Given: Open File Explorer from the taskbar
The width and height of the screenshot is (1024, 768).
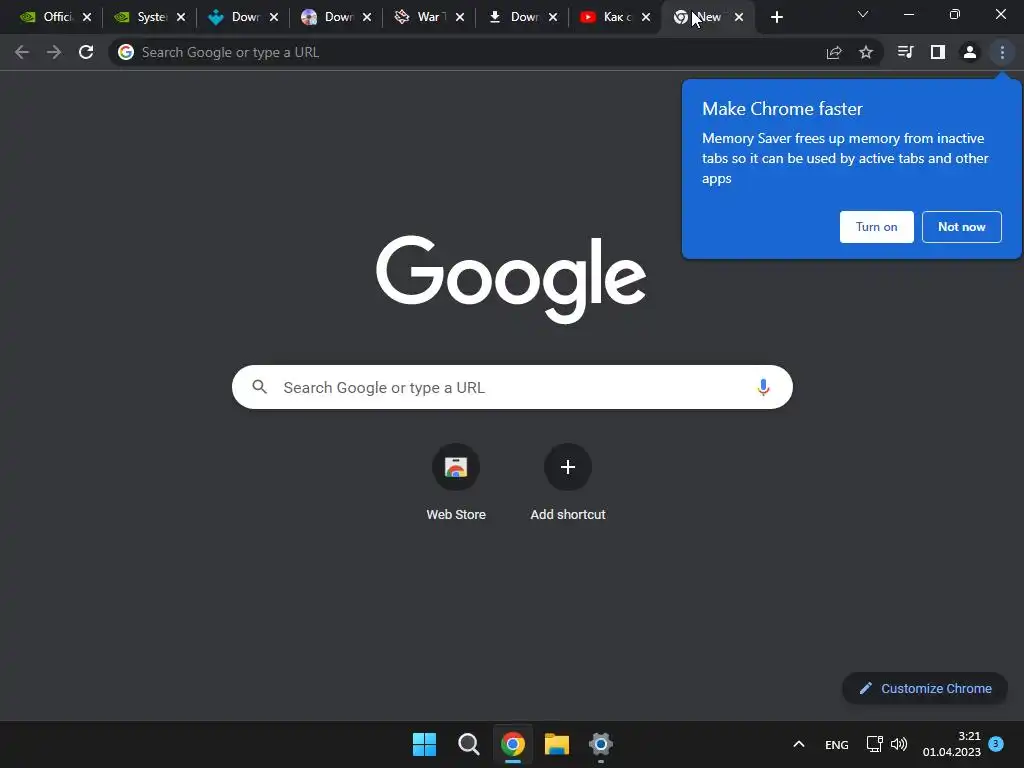Looking at the screenshot, I should 557,744.
